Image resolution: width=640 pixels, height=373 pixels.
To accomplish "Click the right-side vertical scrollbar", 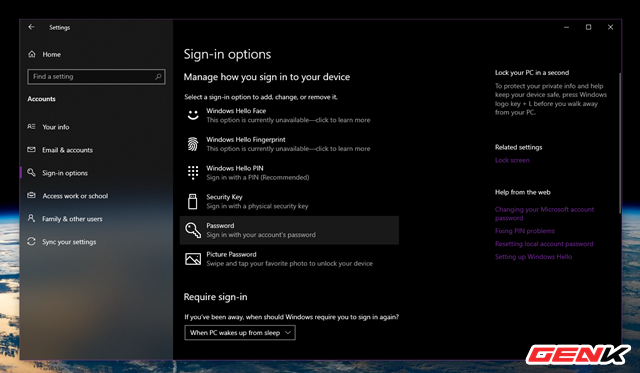I will pyautogui.click(x=620, y=143).
